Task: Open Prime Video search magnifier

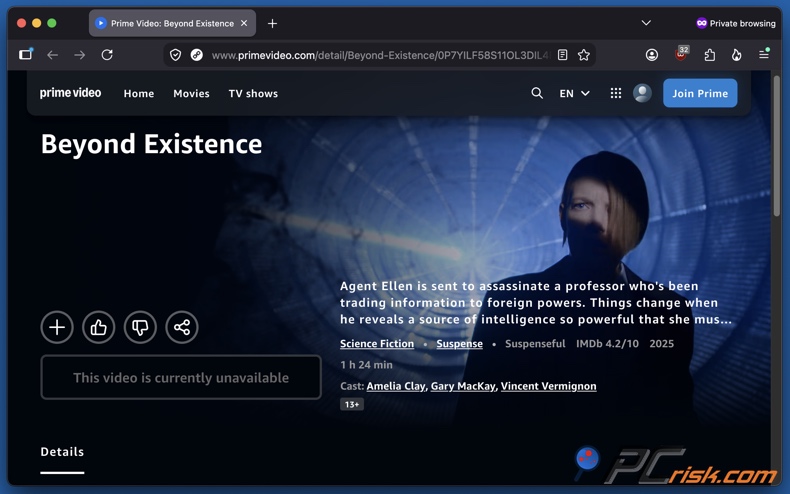Action: [537, 93]
